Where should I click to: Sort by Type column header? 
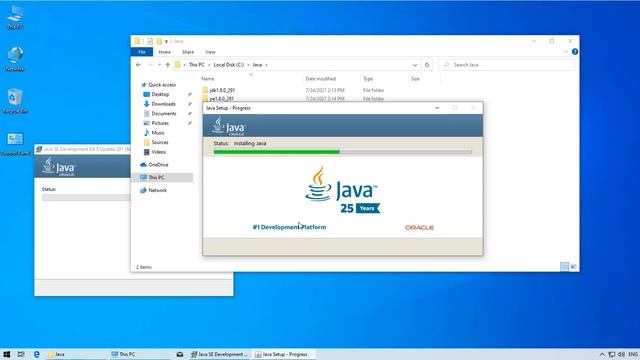[368, 79]
